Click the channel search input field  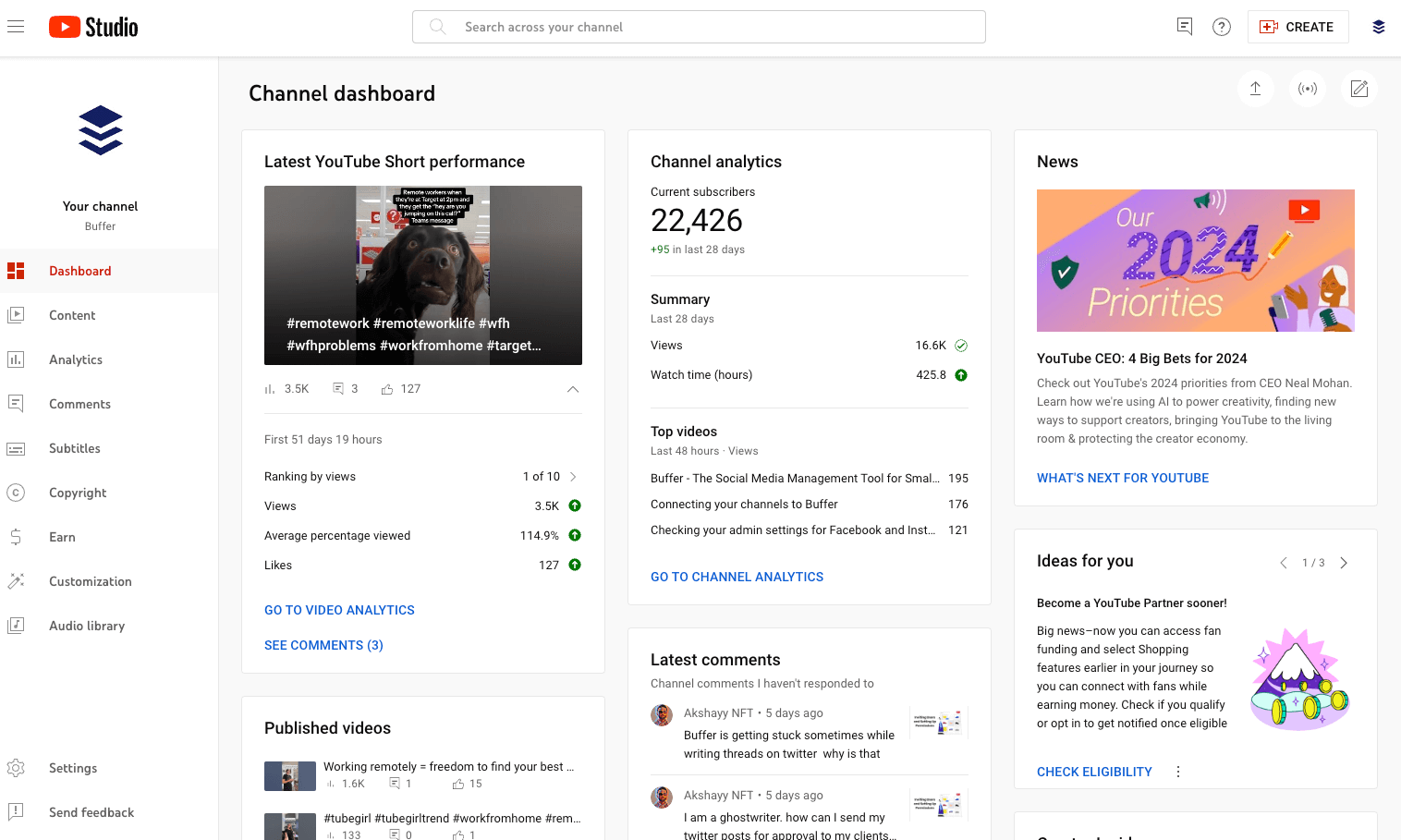pyautogui.click(x=699, y=27)
